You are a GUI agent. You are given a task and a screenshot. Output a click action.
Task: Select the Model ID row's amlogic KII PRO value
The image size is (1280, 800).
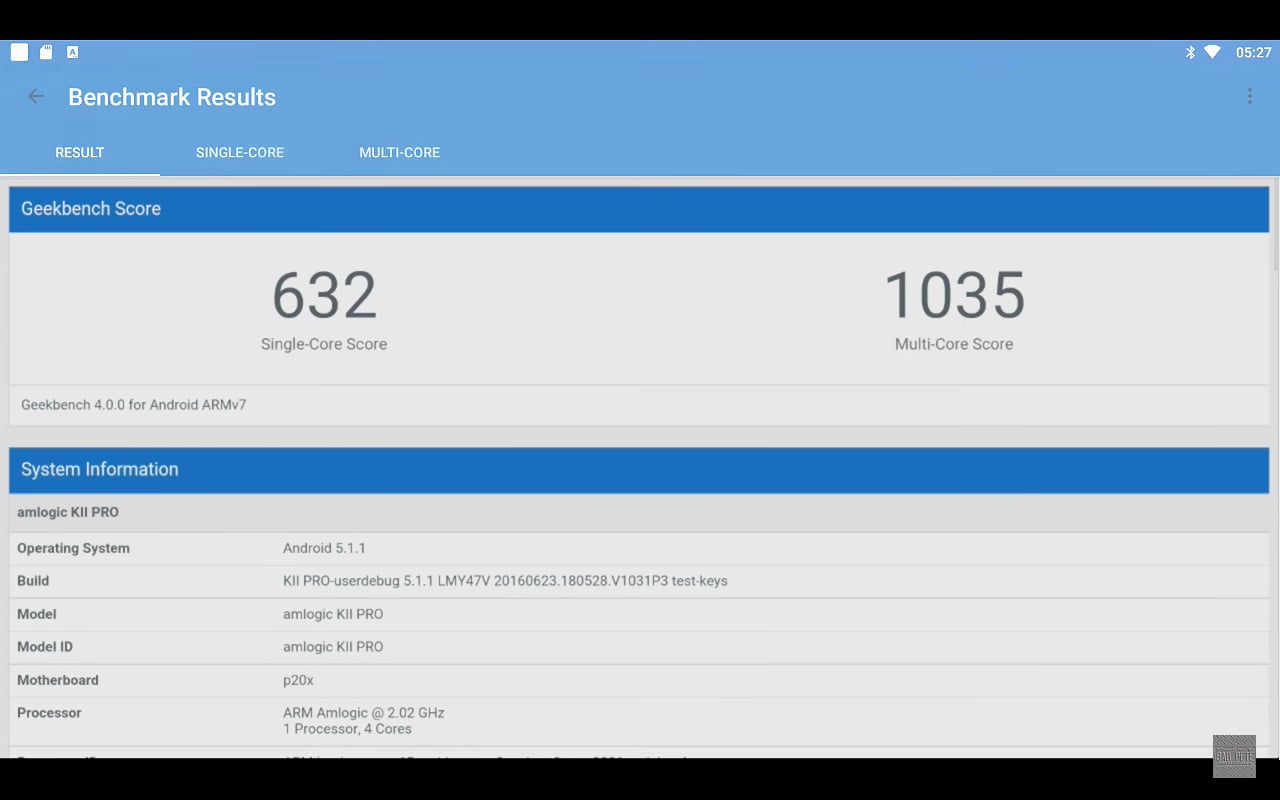click(333, 647)
